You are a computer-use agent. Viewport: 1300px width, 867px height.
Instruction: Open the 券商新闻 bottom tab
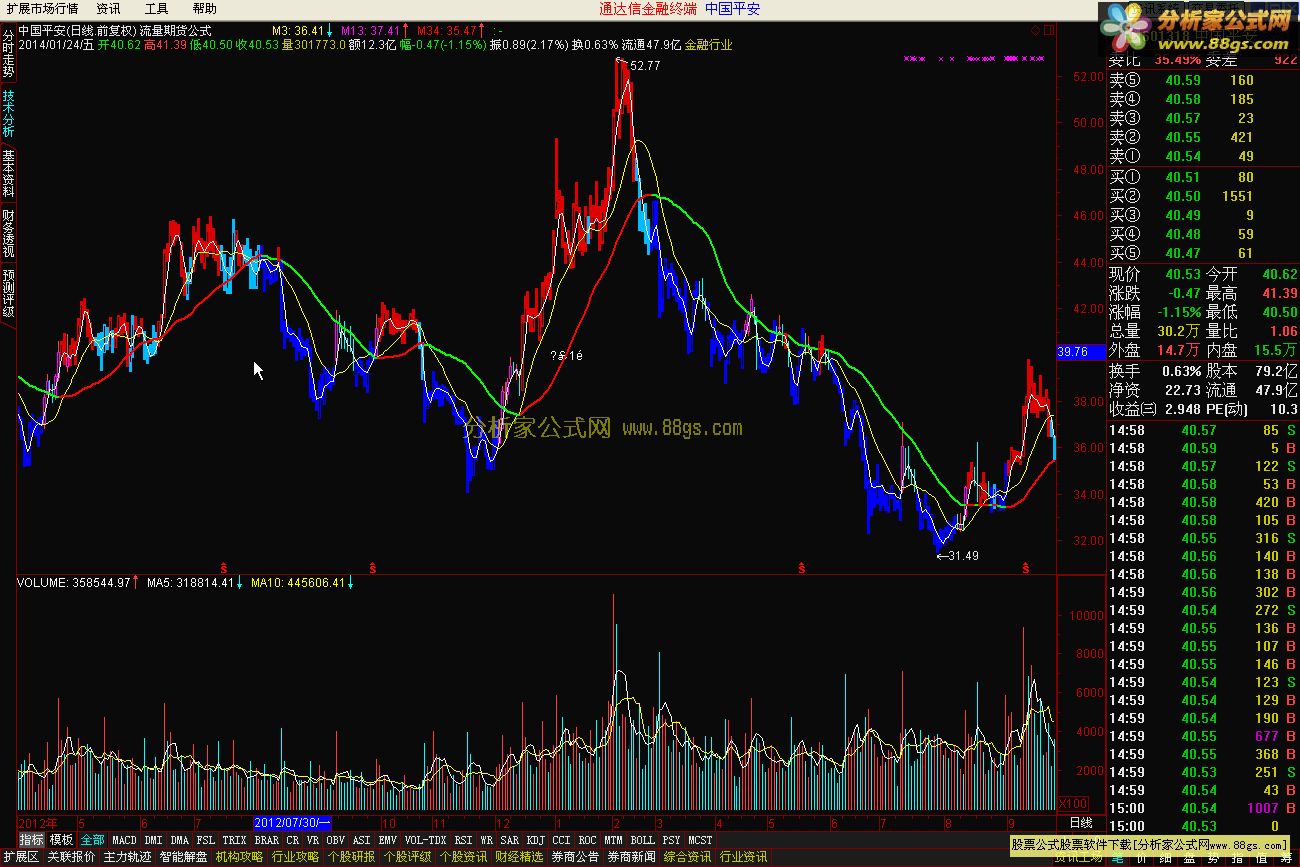tap(631, 857)
